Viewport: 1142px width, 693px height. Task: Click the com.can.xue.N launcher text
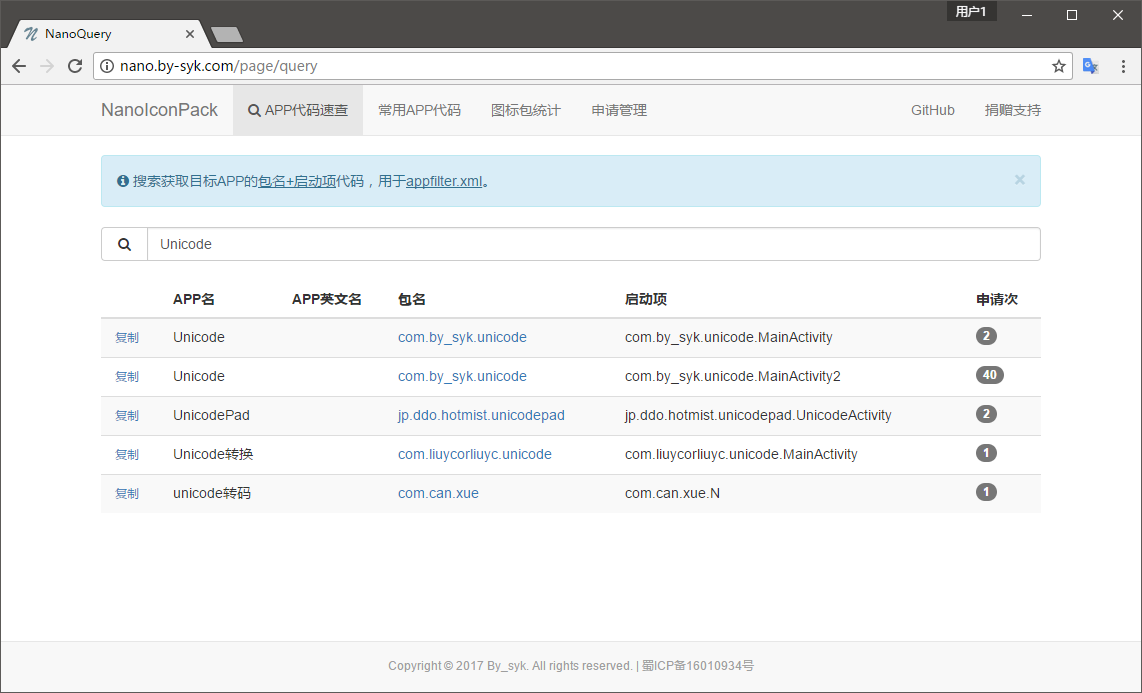pyautogui.click(x=672, y=494)
